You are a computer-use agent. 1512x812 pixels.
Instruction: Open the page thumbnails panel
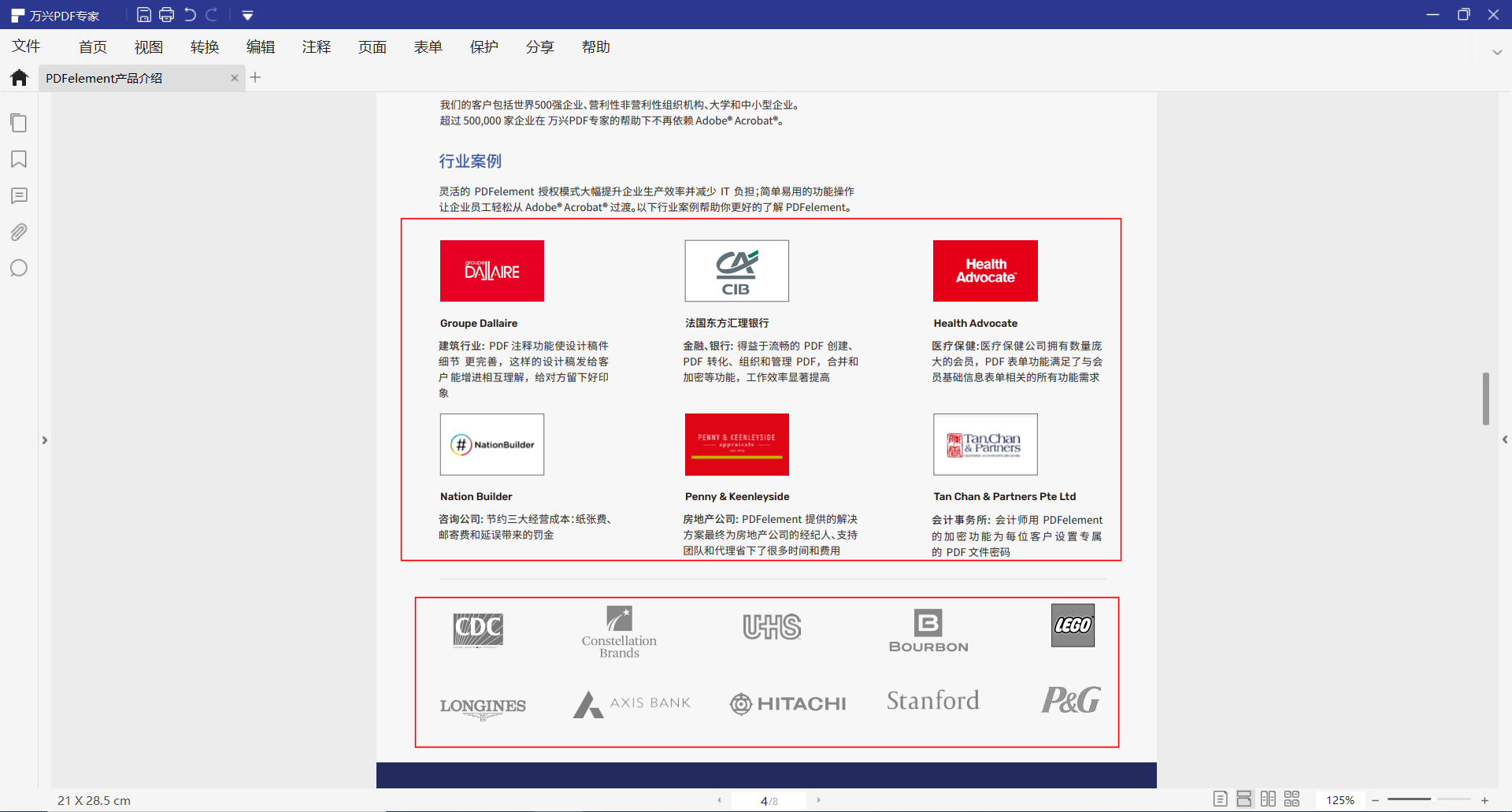[19, 123]
